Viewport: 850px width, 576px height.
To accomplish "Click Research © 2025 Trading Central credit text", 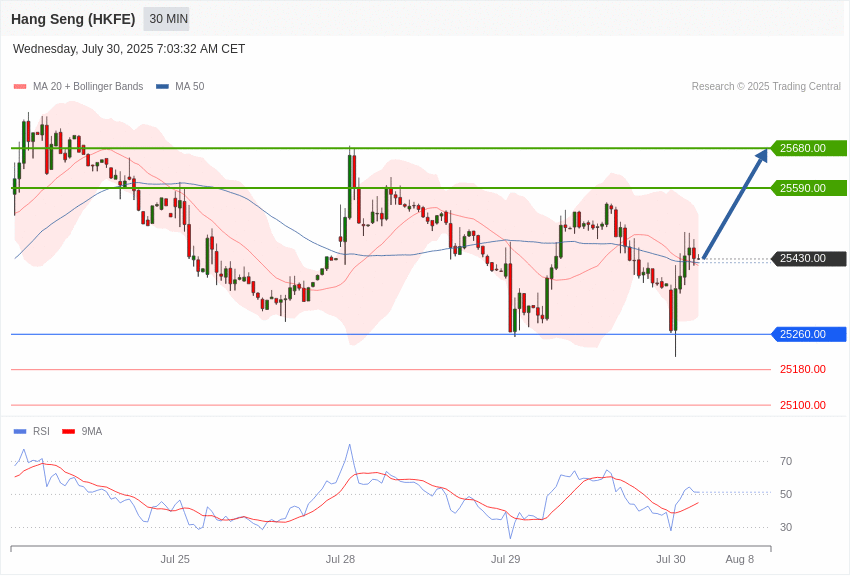I will coord(766,86).
